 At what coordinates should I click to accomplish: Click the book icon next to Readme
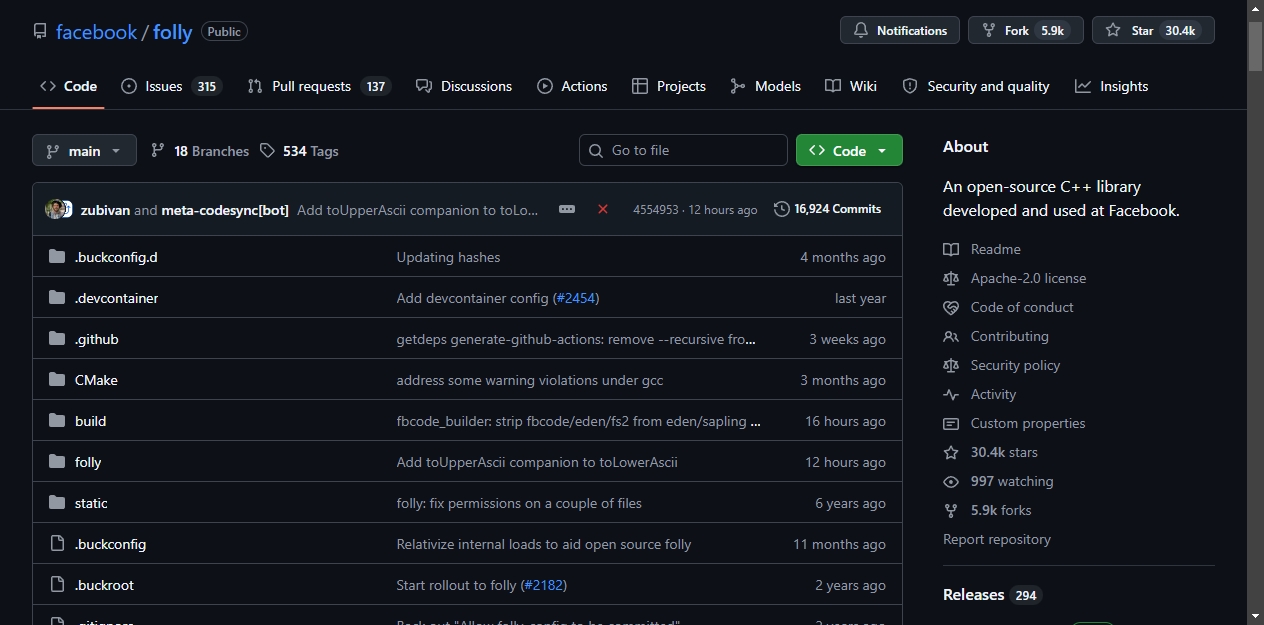tap(951, 249)
